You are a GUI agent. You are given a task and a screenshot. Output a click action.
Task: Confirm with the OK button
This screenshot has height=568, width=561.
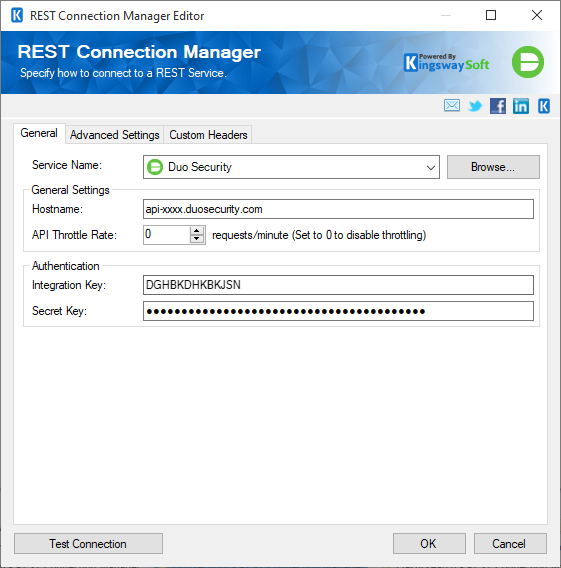[429, 543]
